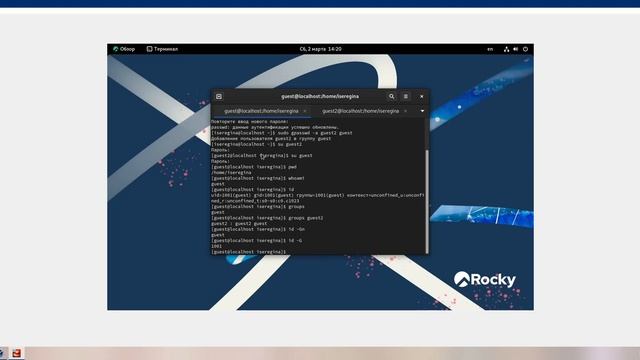640x360 pixels.
Task: Expand the terminal tab list dropdown arrow
Action: pyautogui.click(x=422, y=111)
